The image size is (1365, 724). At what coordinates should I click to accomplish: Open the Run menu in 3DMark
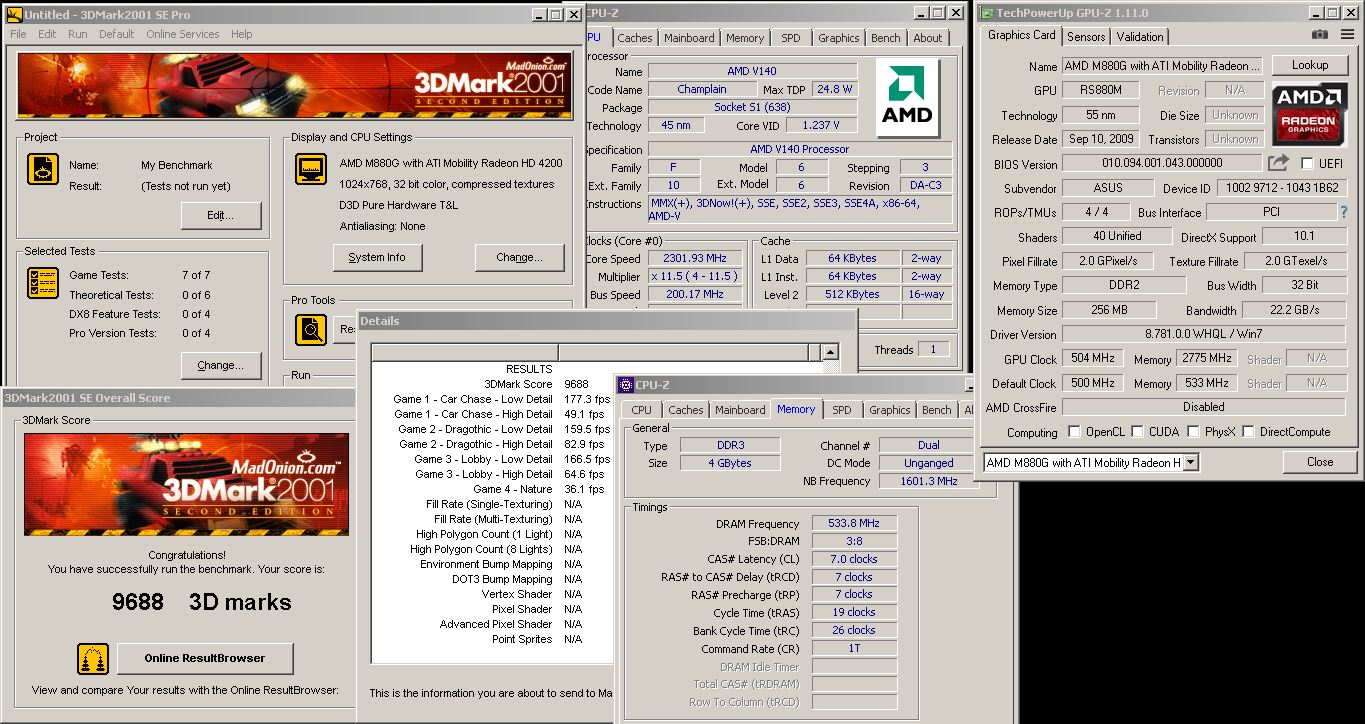78,34
